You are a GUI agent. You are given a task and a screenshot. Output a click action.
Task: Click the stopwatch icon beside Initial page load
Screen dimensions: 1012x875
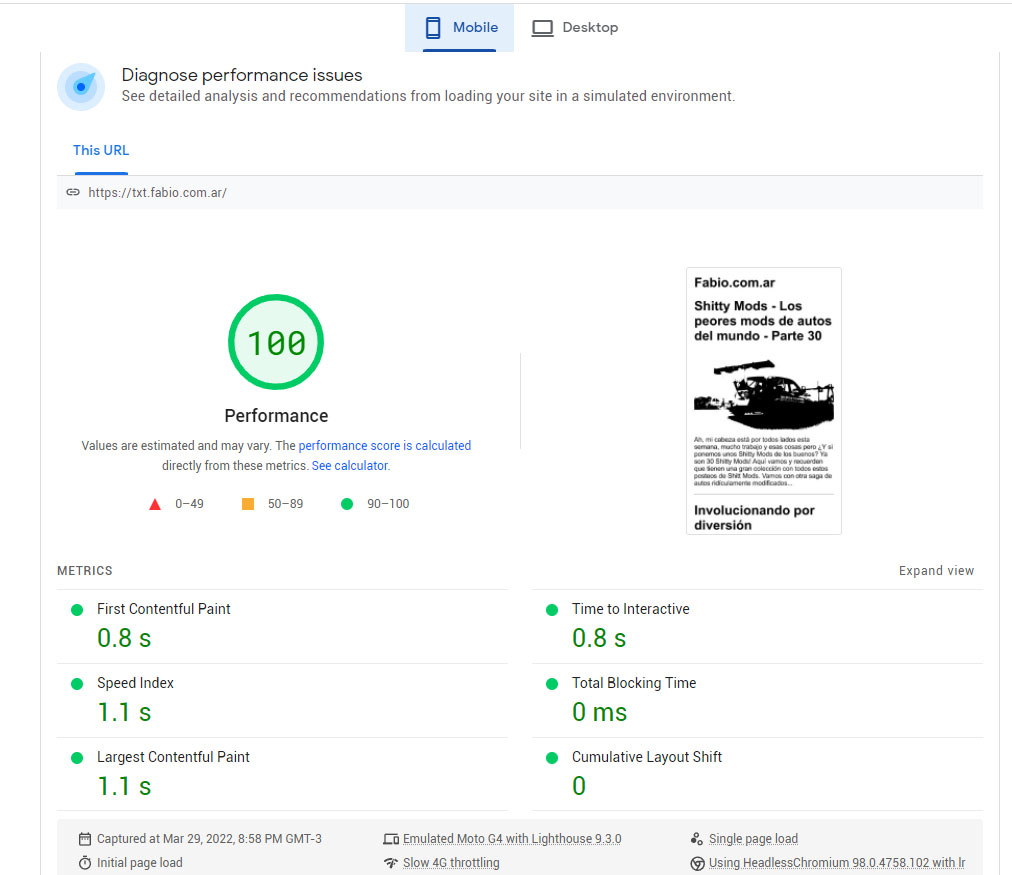(85, 863)
